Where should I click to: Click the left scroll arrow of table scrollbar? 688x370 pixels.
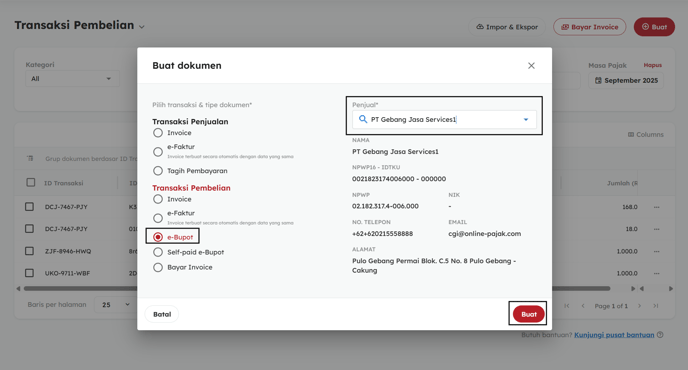(18, 288)
